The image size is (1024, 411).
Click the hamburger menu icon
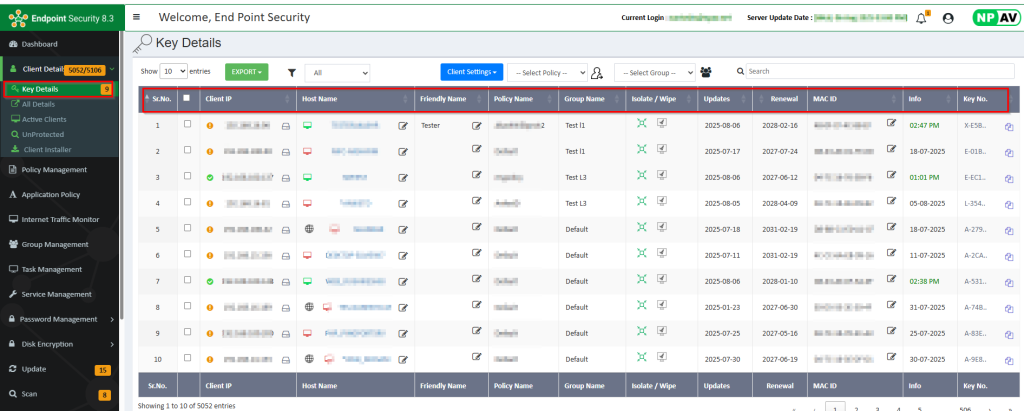136,17
